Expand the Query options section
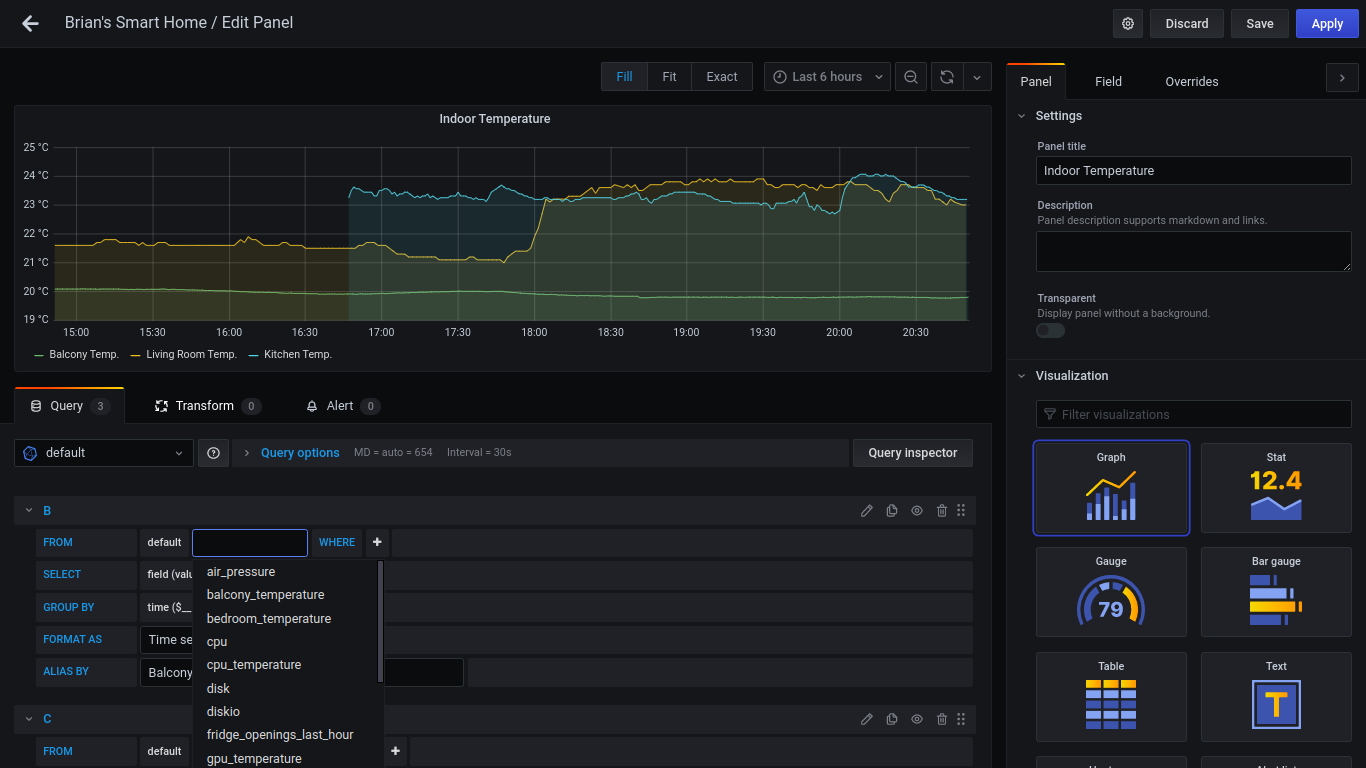 click(299, 453)
